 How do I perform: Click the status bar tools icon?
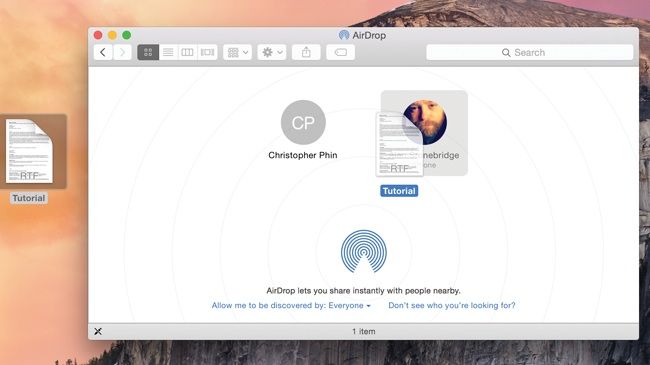coord(98,331)
